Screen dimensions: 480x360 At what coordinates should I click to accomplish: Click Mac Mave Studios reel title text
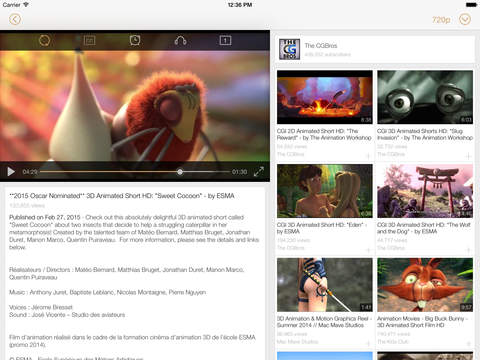click(324, 322)
